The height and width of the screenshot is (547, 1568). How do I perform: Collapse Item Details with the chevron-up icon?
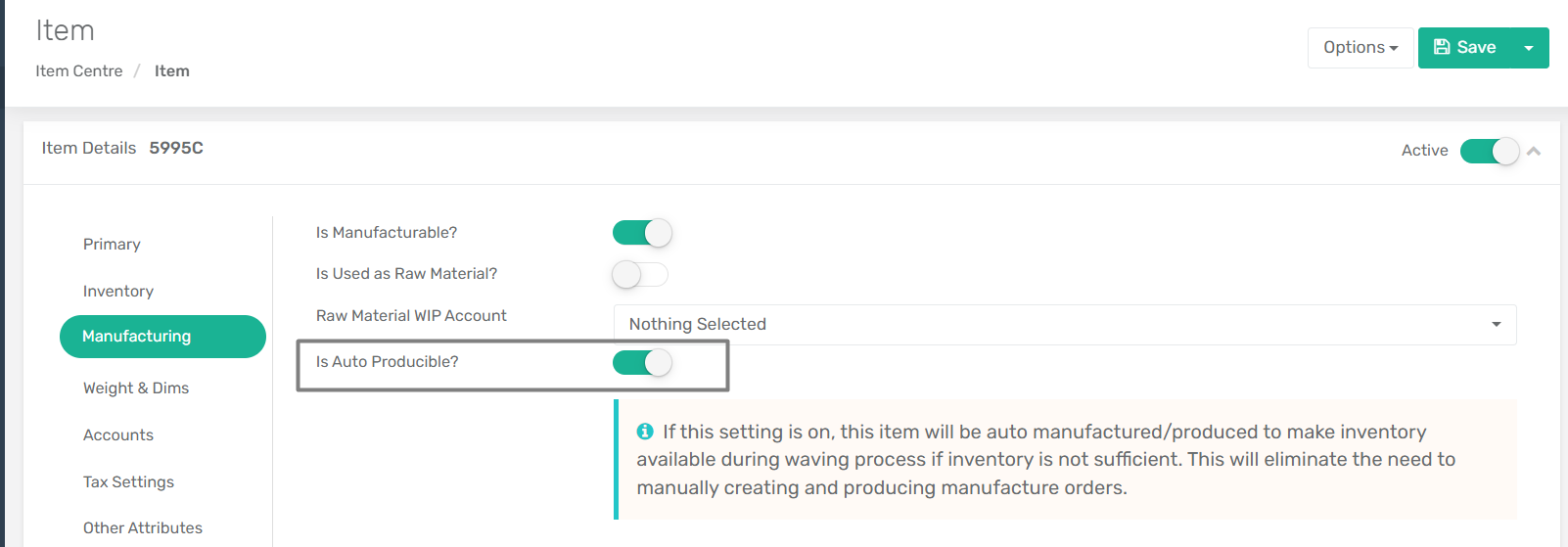(1534, 151)
